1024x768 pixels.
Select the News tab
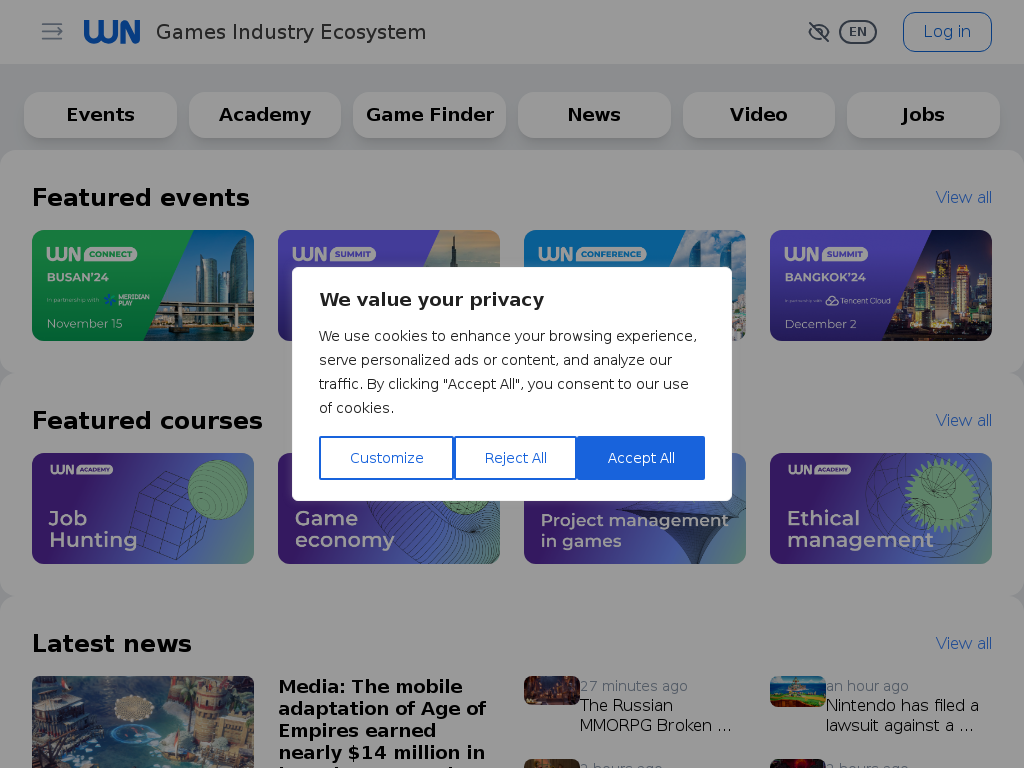click(x=594, y=114)
